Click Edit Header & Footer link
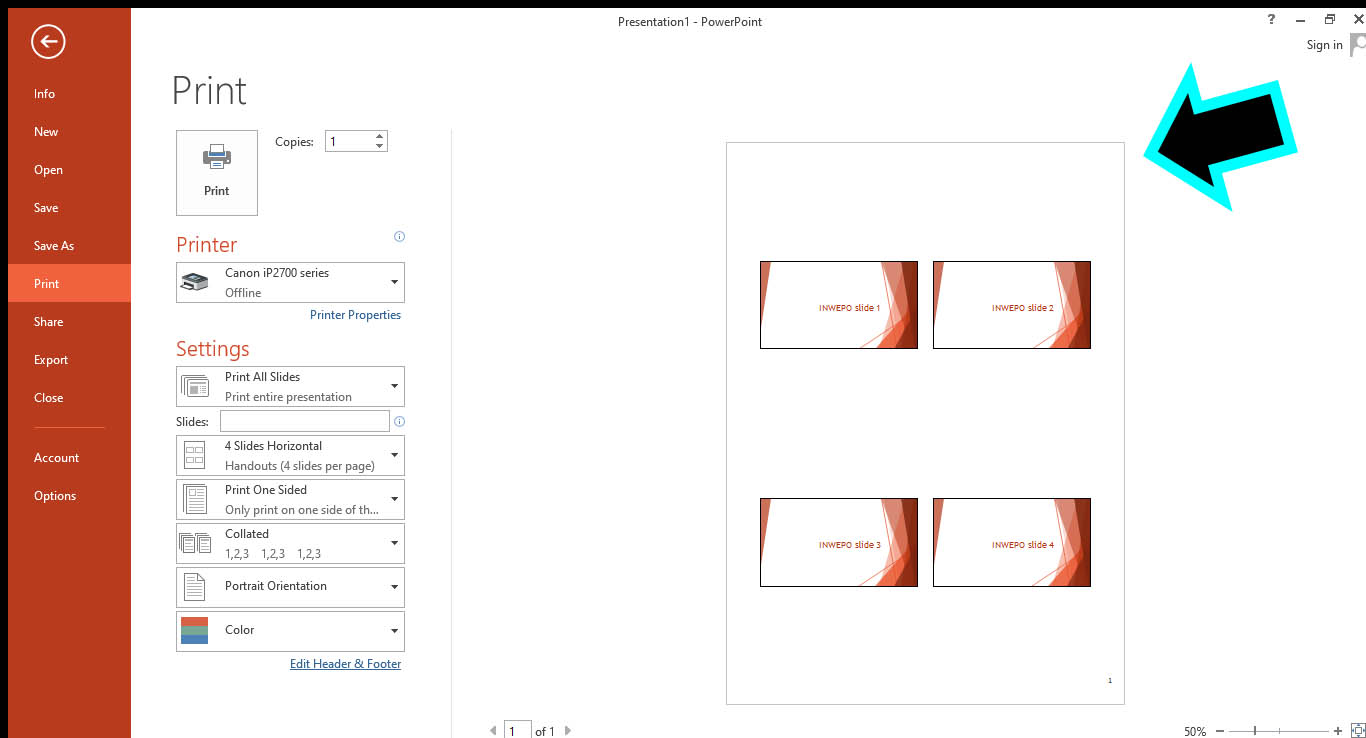Image resolution: width=1366 pixels, height=738 pixels. [345, 664]
